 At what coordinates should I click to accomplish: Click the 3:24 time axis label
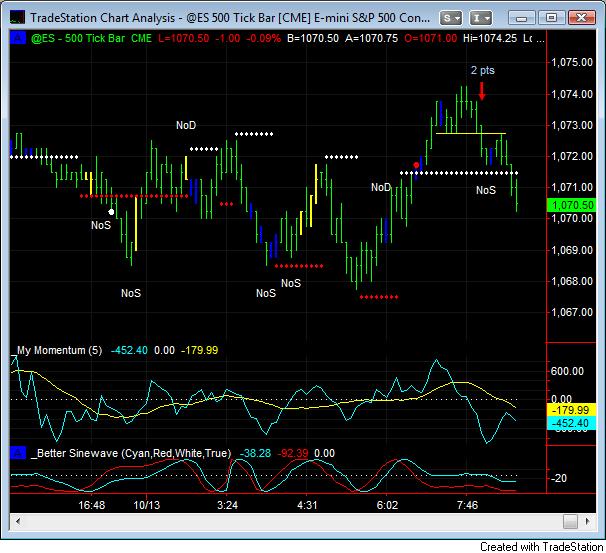pos(227,505)
